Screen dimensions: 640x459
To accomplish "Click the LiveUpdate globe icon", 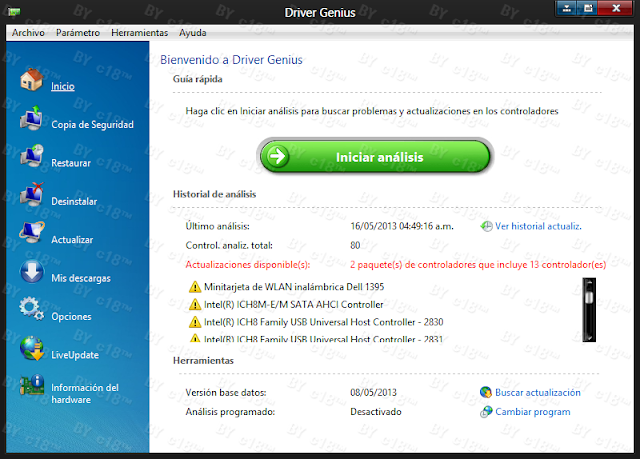I will tap(31, 348).
